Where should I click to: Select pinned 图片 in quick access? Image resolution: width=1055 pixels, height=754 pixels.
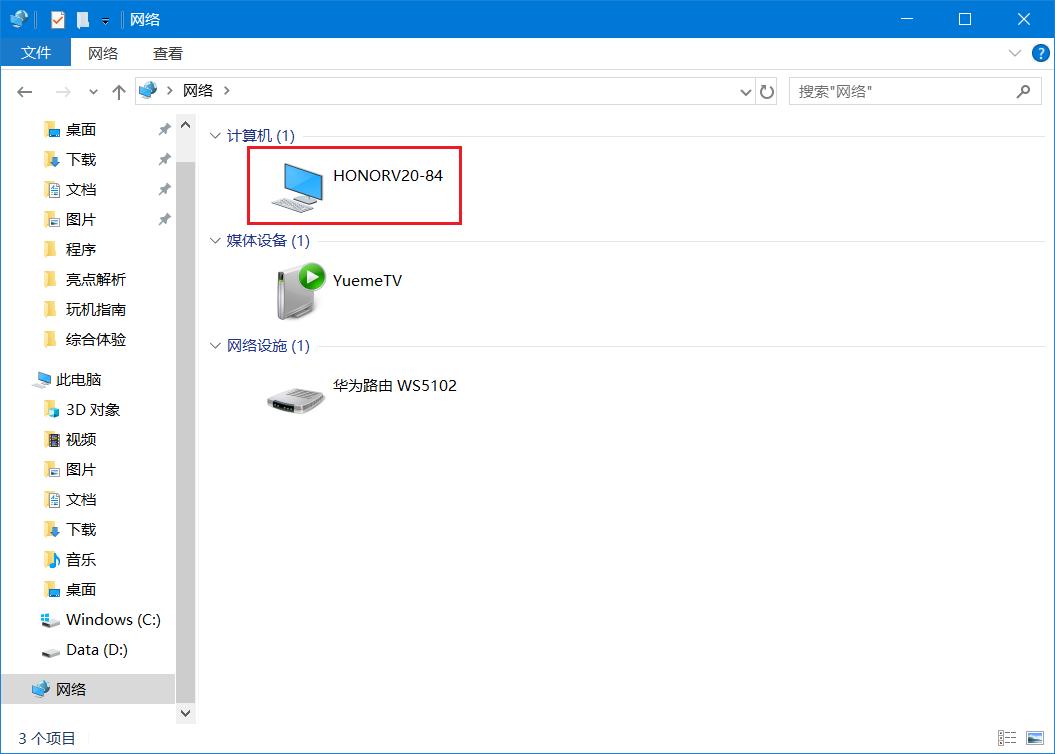[x=81, y=219]
